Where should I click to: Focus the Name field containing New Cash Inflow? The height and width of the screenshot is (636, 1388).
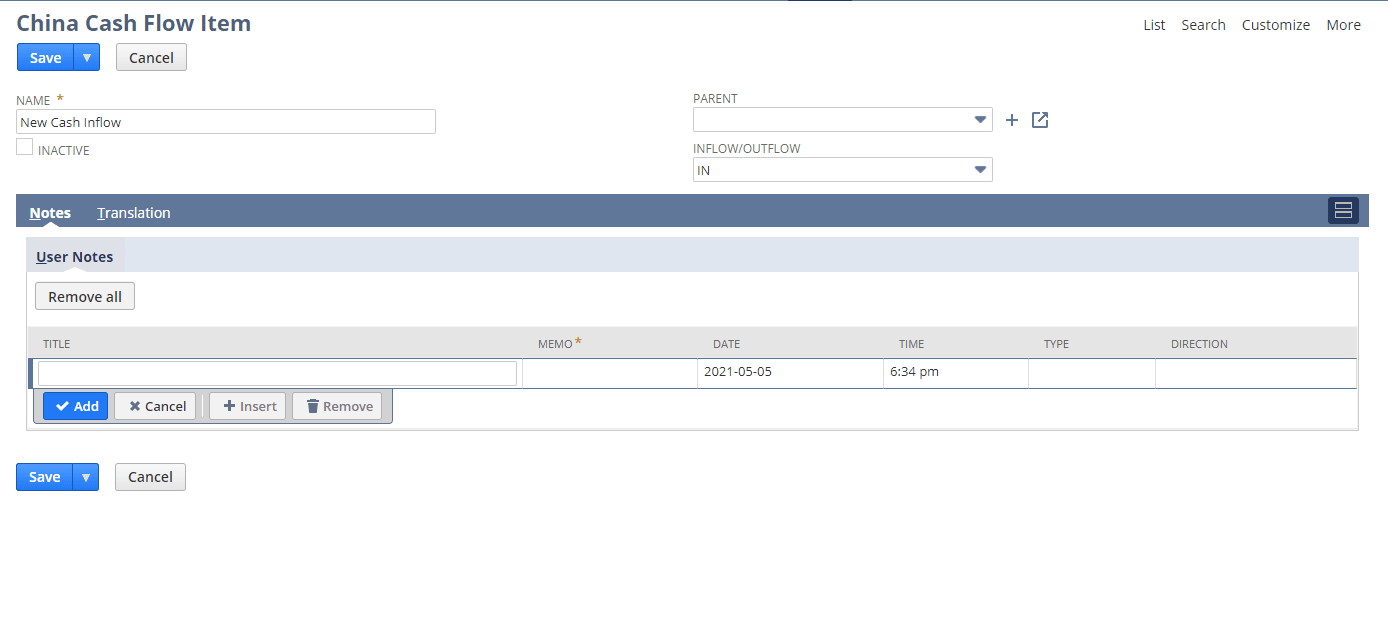[226, 122]
